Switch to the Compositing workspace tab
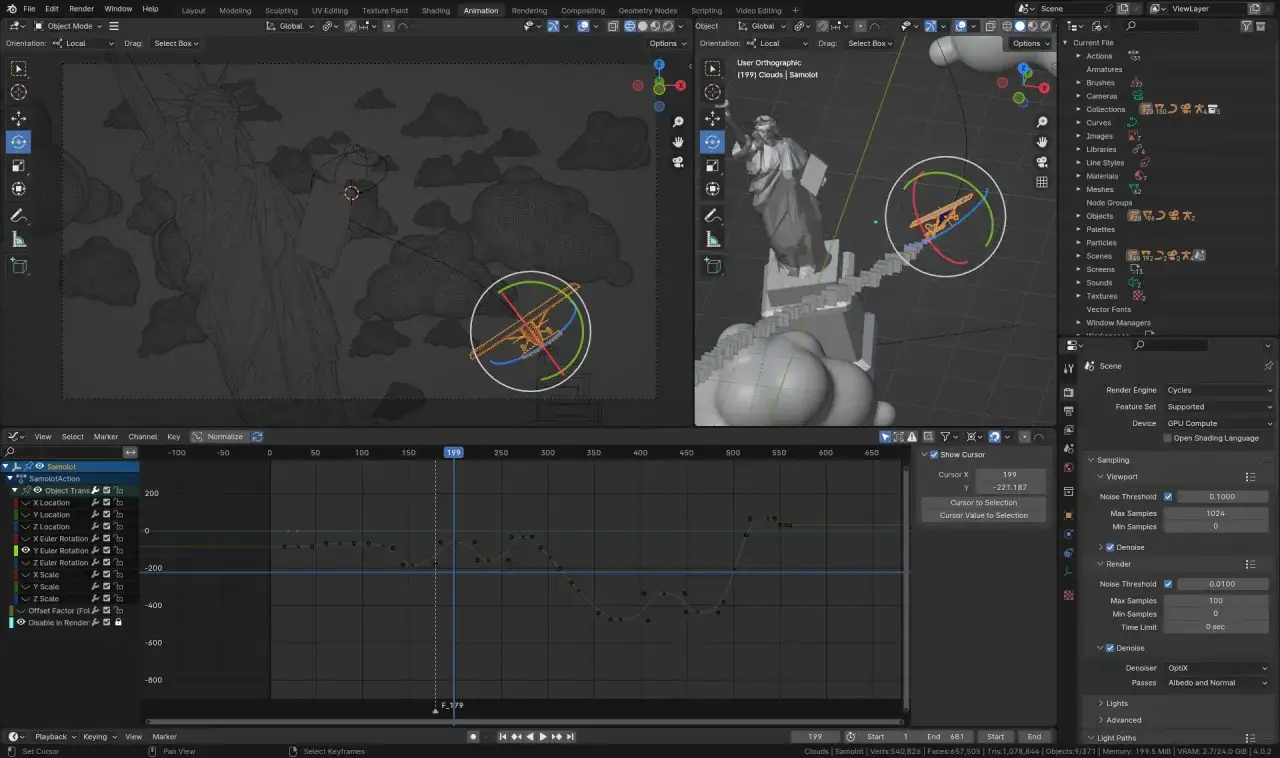Screen dimensions: 1280x758 click(x=582, y=10)
